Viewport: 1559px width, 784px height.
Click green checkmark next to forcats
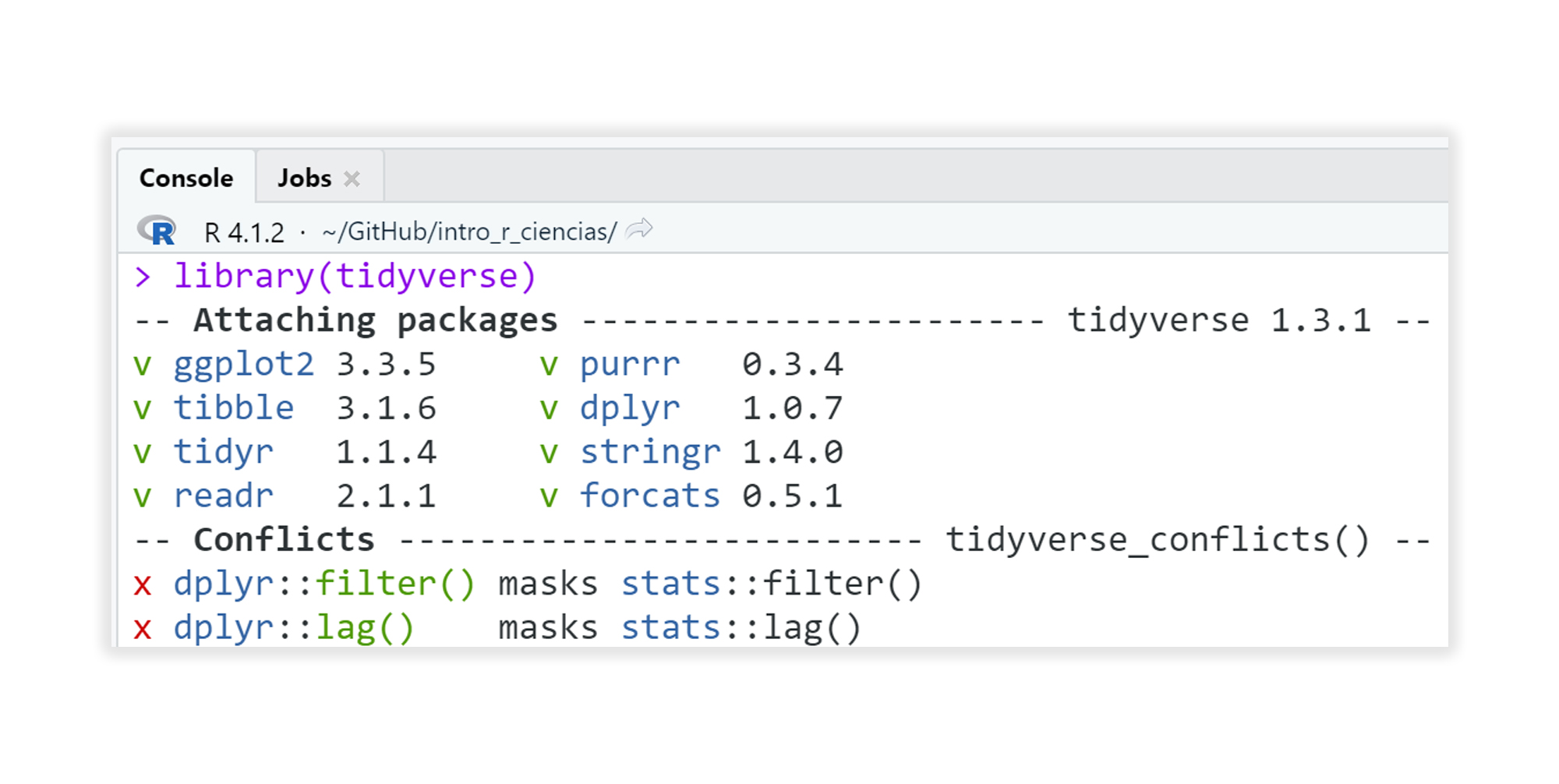point(550,494)
